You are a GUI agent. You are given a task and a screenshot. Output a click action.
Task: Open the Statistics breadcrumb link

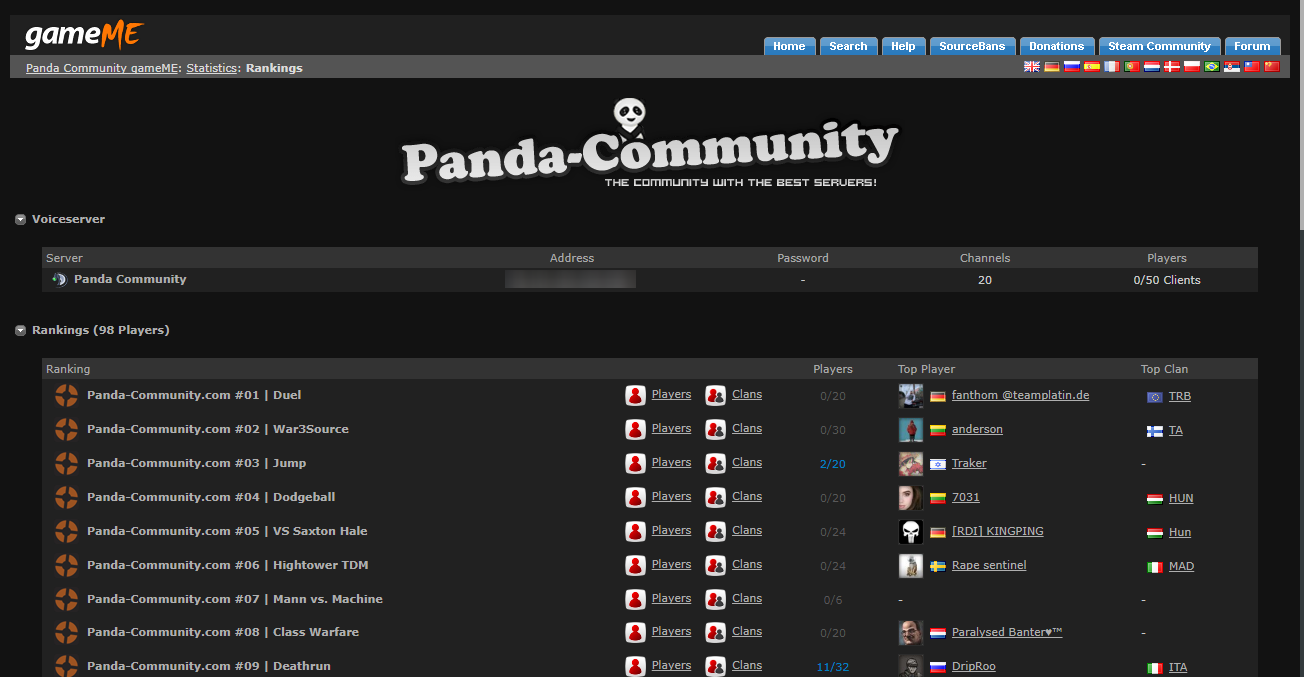point(211,67)
